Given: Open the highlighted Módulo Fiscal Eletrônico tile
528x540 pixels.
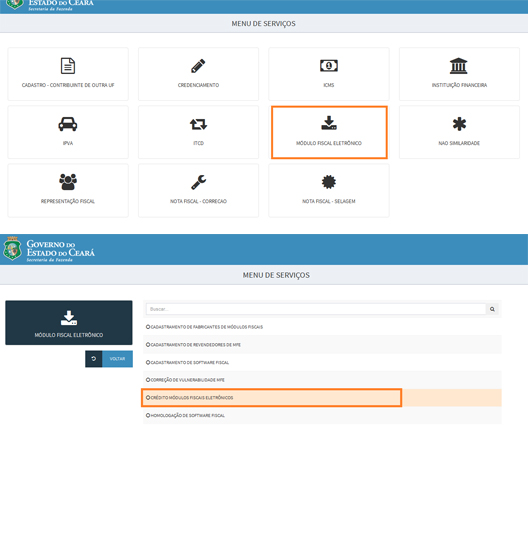Looking at the screenshot, I should coord(329,132).
